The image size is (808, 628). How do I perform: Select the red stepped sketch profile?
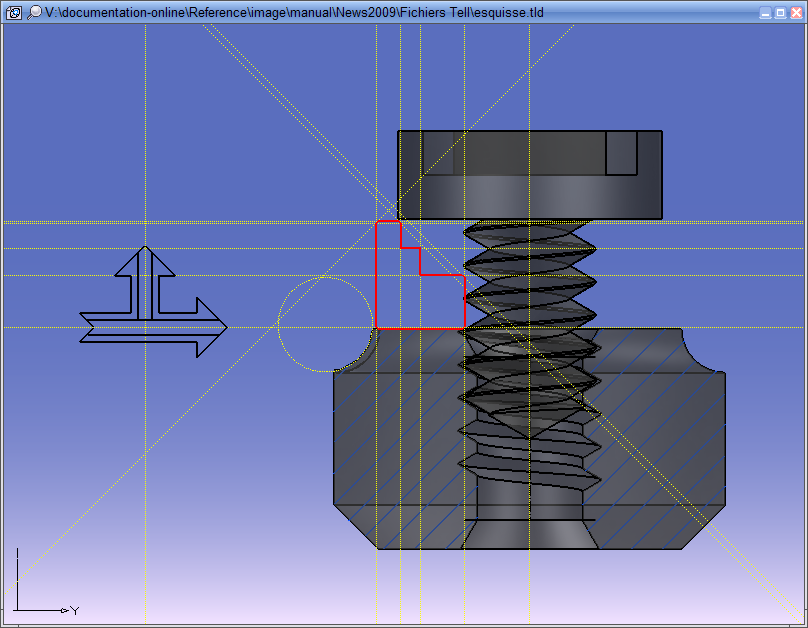(376, 280)
